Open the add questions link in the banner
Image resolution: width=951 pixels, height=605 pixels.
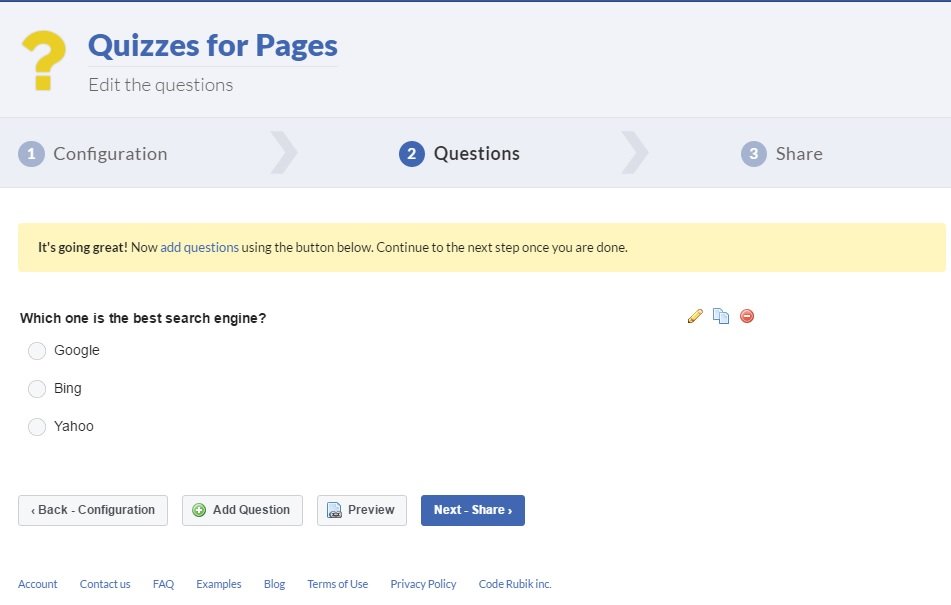199,246
